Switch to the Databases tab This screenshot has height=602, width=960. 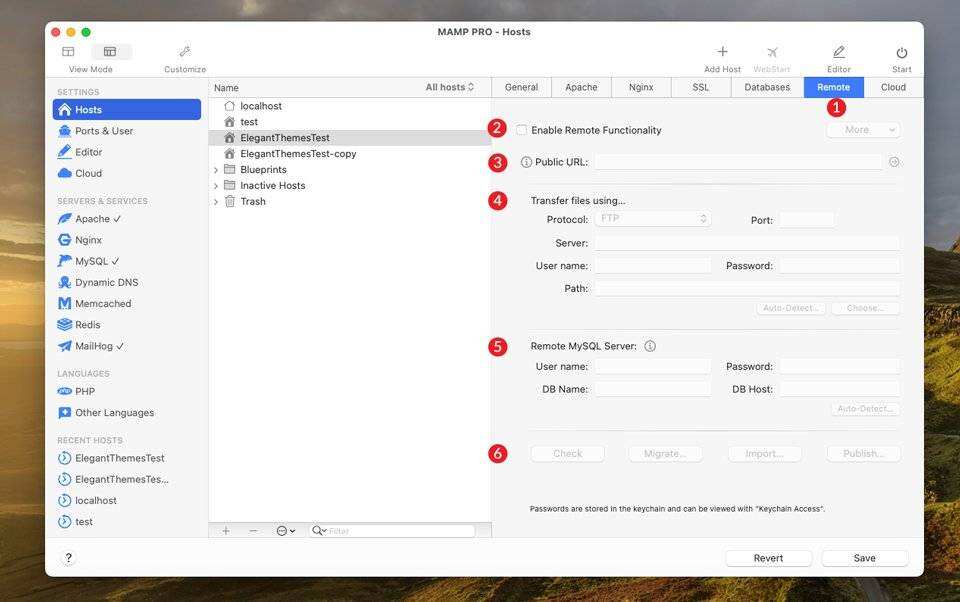tap(767, 88)
